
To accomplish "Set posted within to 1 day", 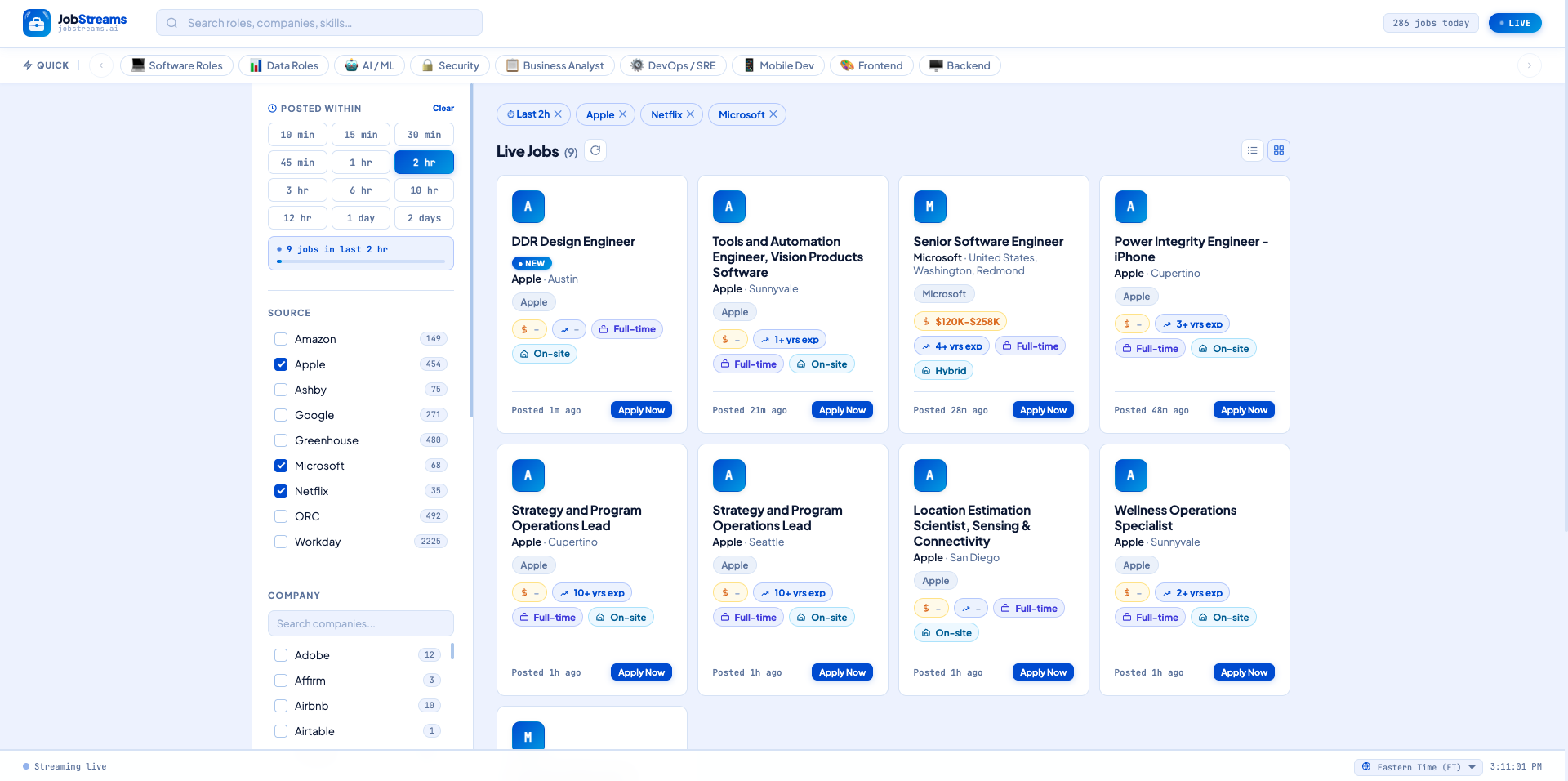I will 361,218.
